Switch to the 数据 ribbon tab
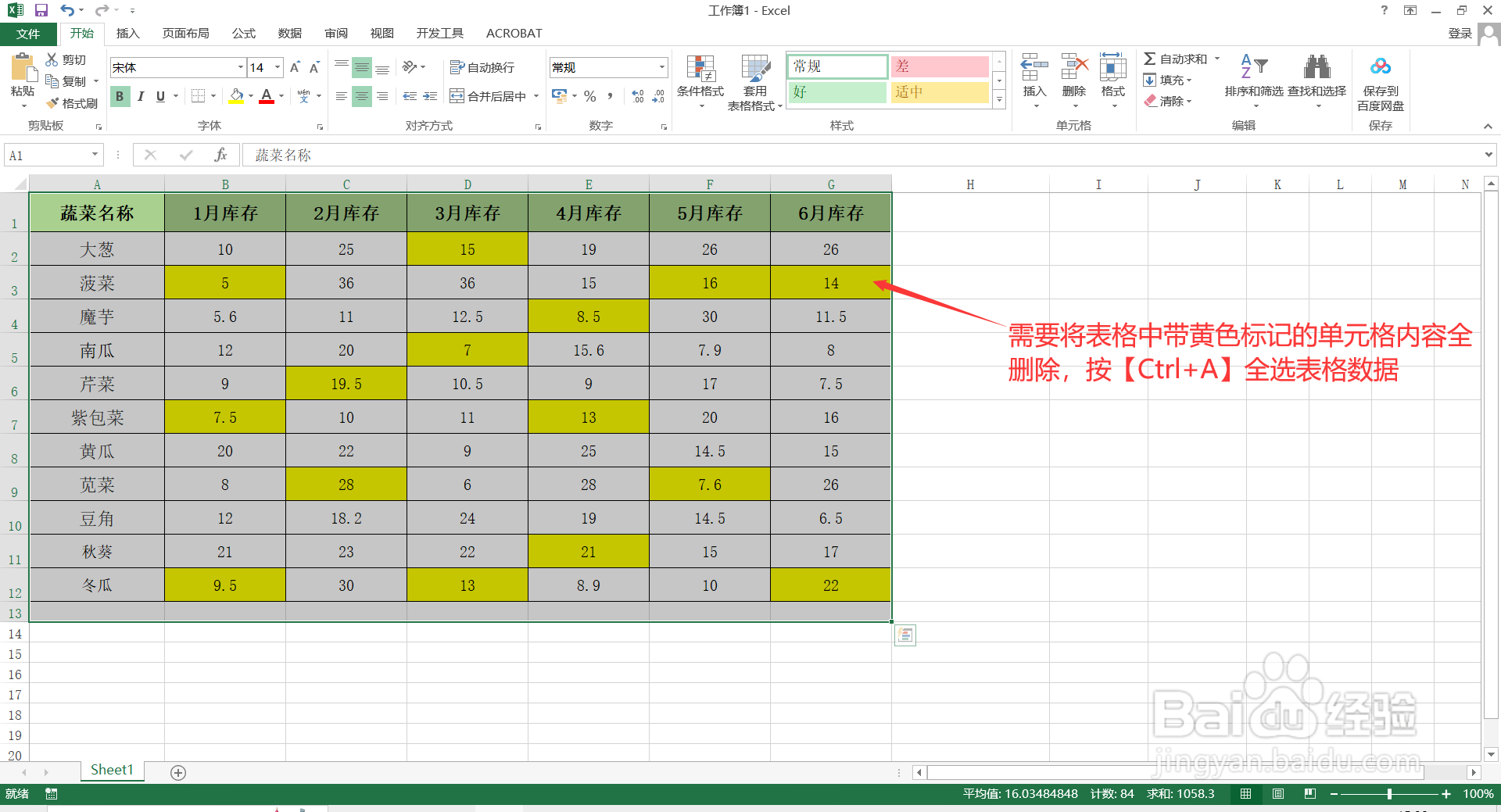 pos(288,33)
